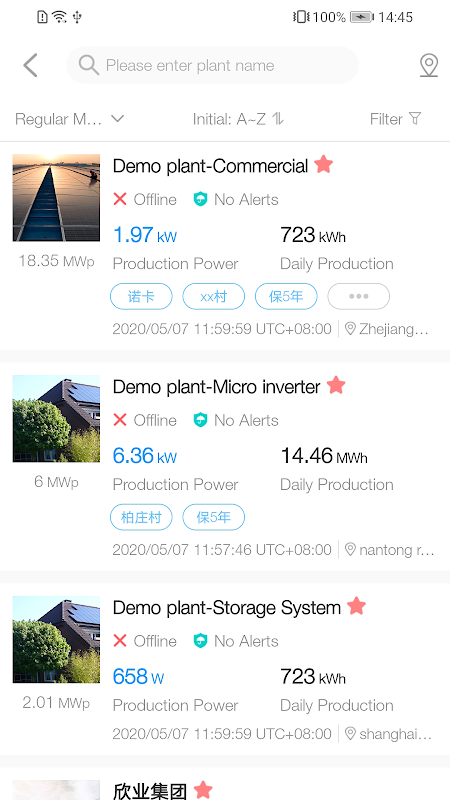Toggle favorite star on Demo plant-Micro inverter
This screenshot has width=450, height=800.
[336, 385]
